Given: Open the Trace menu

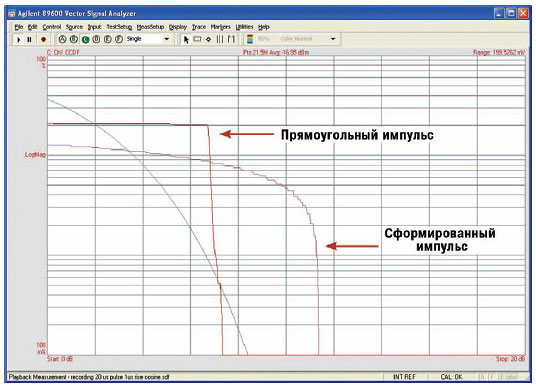Looking at the screenshot, I should [x=199, y=27].
